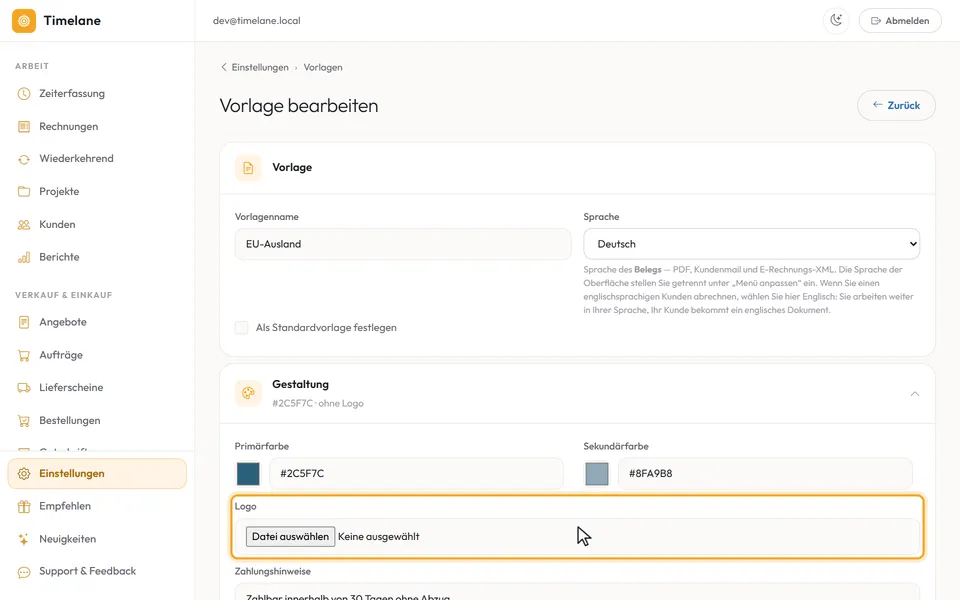Follow the Einstellungen breadcrumb link

tap(260, 67)
